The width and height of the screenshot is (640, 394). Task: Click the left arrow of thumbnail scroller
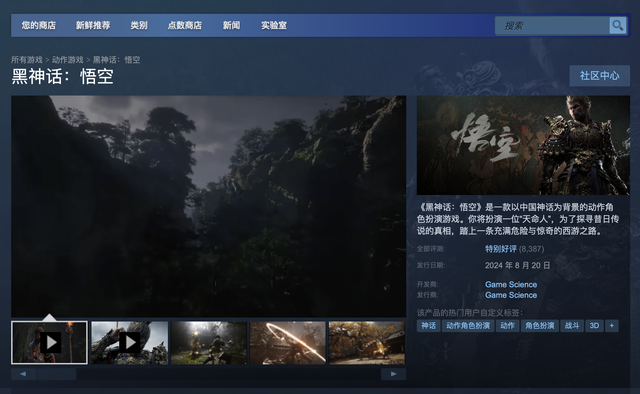(23, 374)
